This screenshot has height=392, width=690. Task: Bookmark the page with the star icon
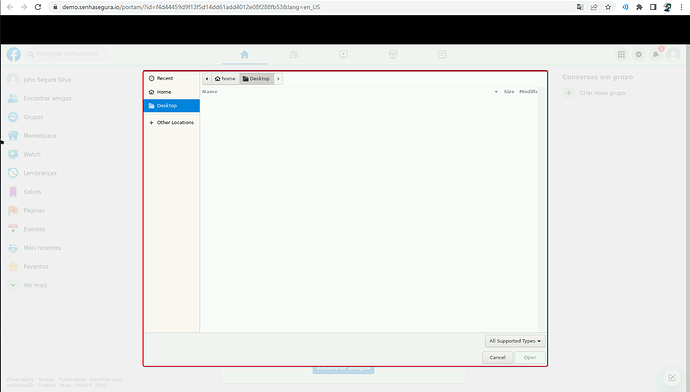coord(608,7)
